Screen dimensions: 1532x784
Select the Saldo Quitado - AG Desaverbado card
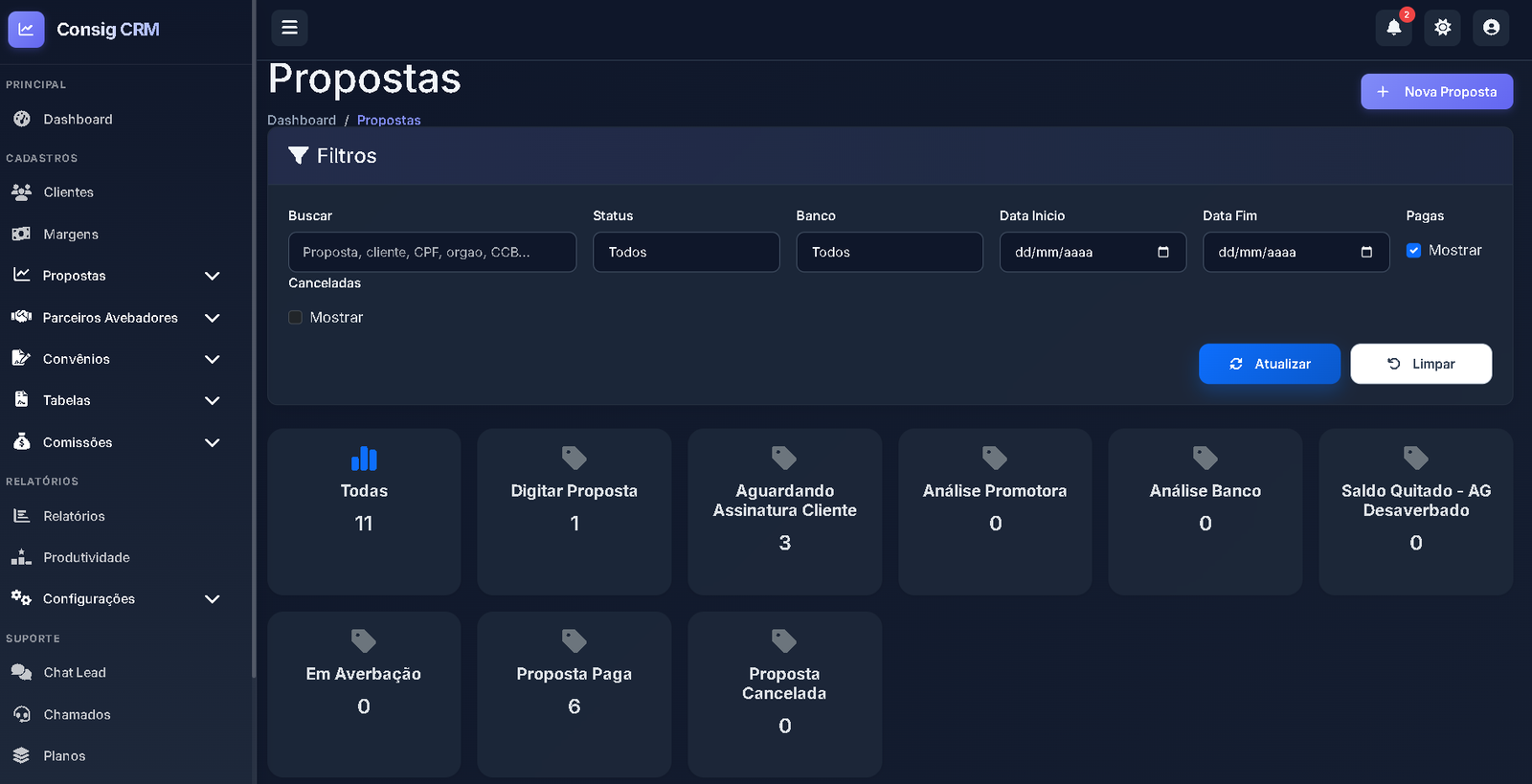1416,512
